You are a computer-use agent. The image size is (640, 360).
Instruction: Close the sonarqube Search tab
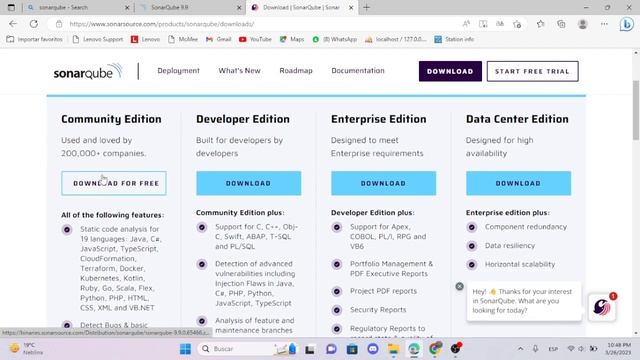127,7
